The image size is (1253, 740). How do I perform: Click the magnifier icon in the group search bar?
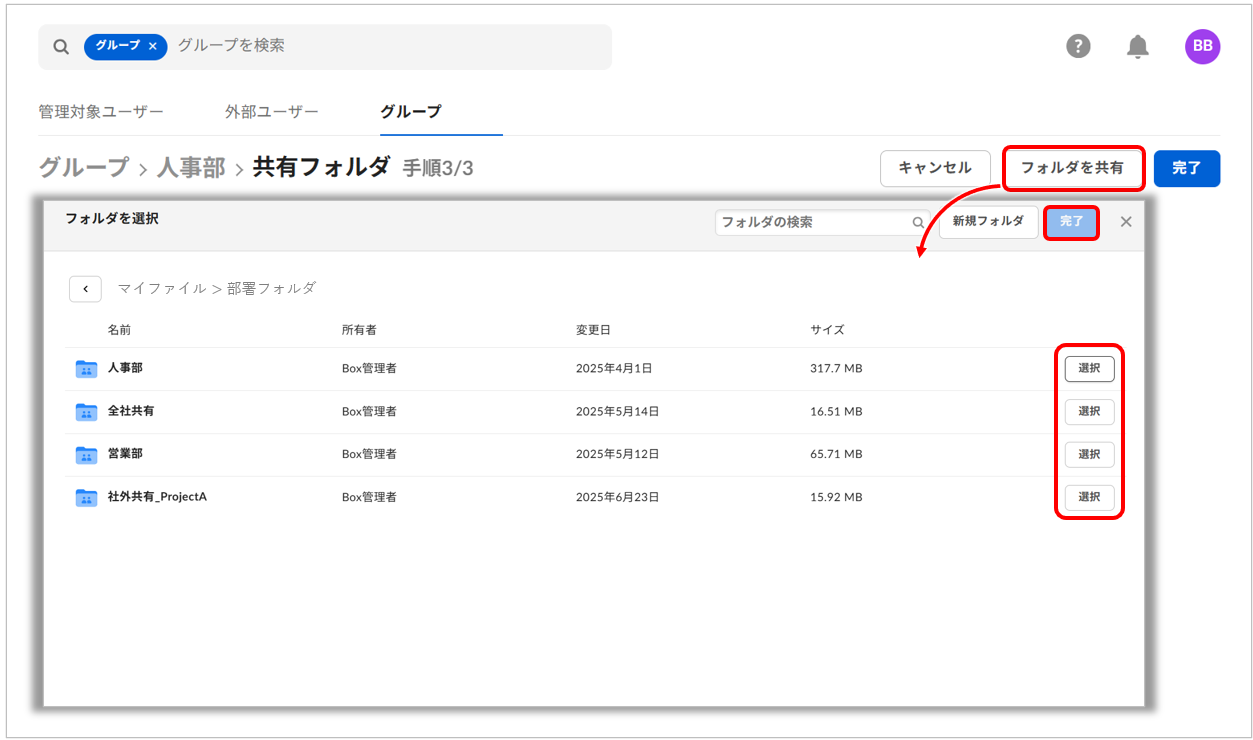click(x=61, y=47)
